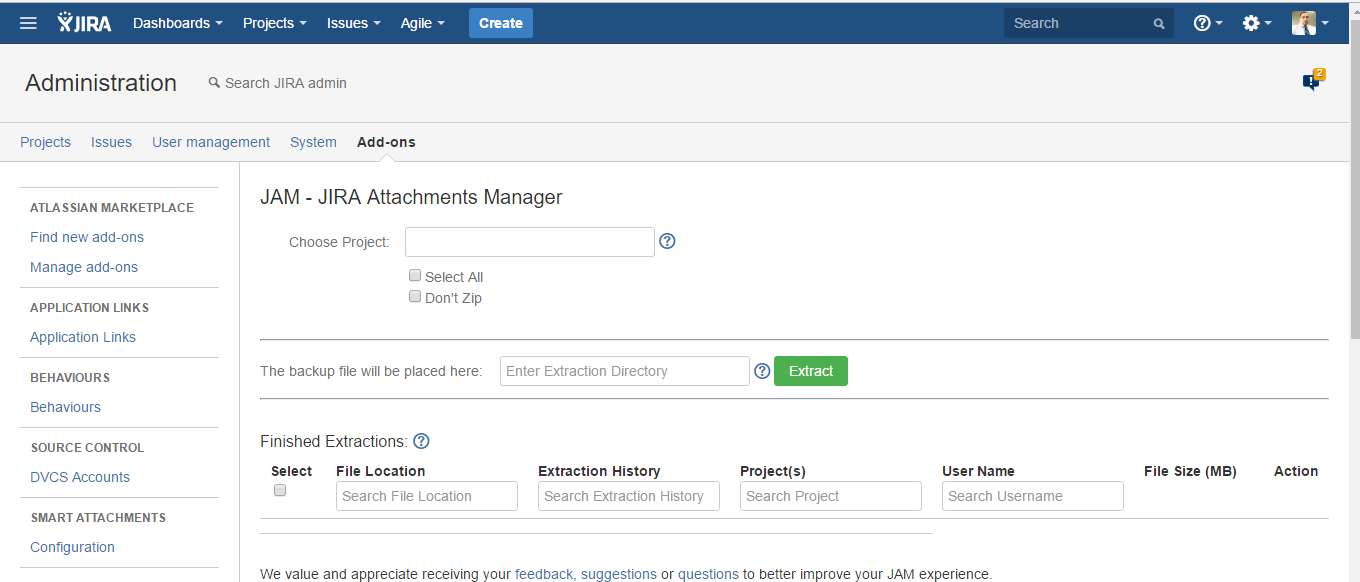
Task: Enable the Select All checkbox
Action: (415, 276)
